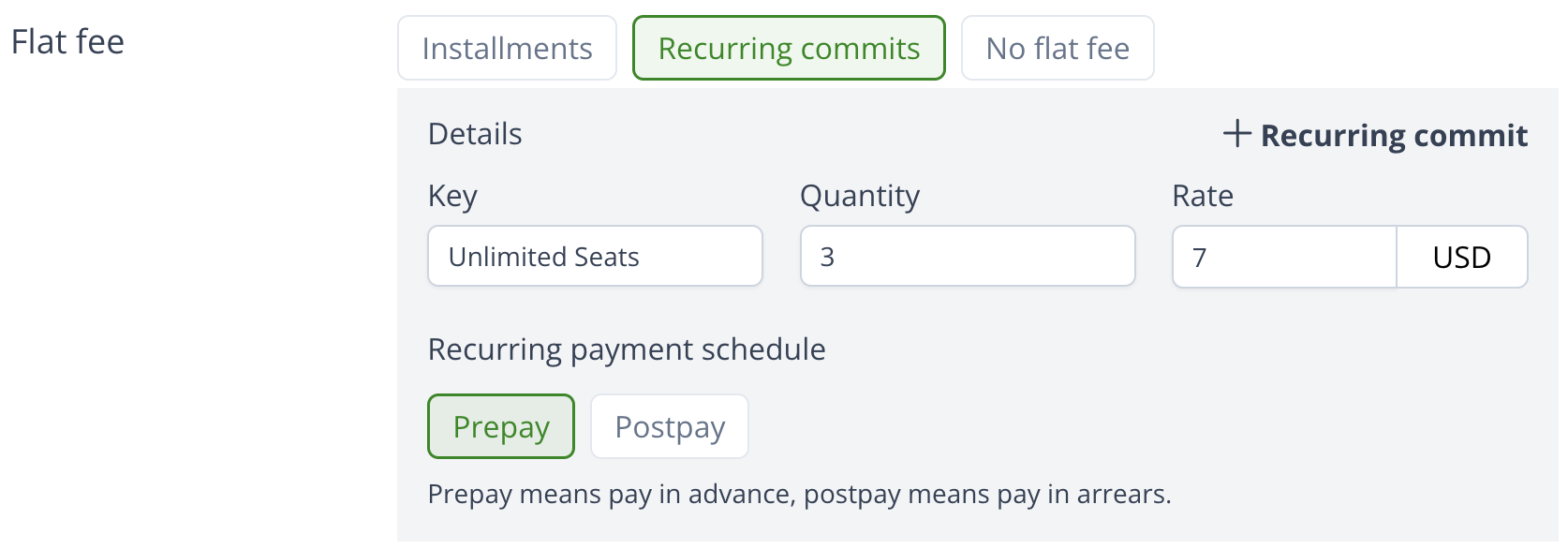Click the plus icon beside Recurring commit

pyautogui.click(x=1236, y=134)
